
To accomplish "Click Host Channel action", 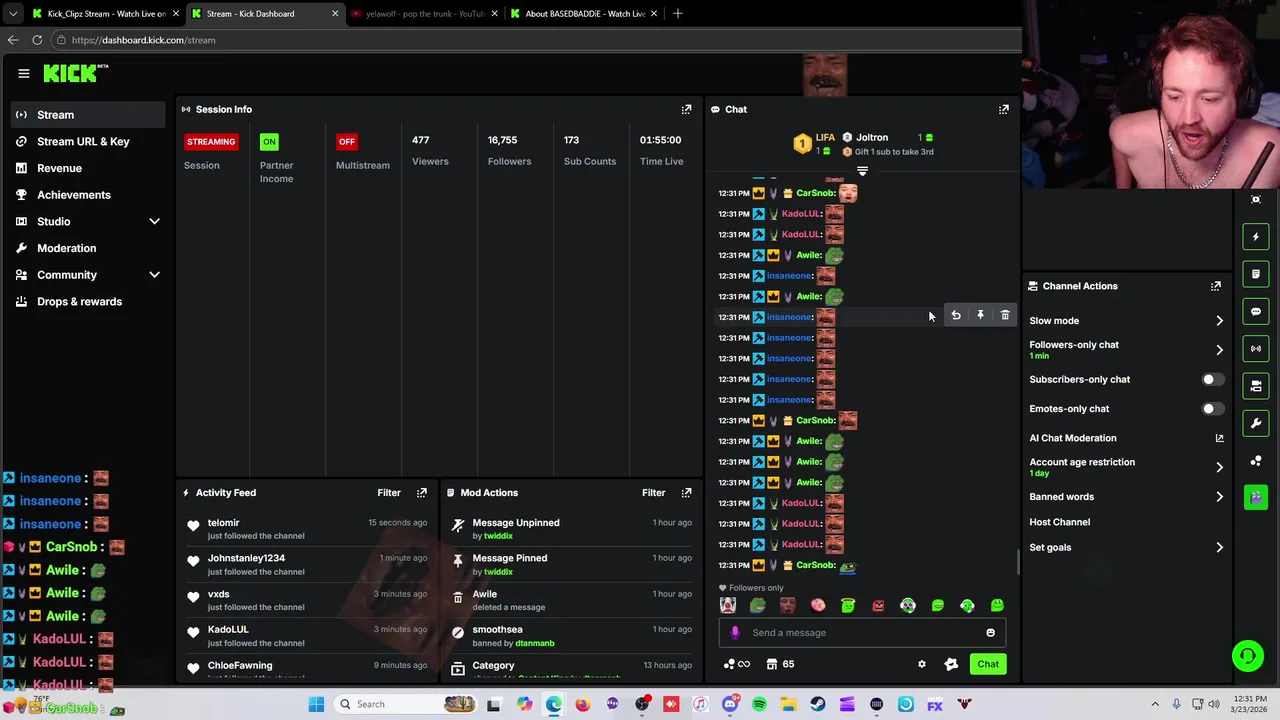I will [1060, 522].
